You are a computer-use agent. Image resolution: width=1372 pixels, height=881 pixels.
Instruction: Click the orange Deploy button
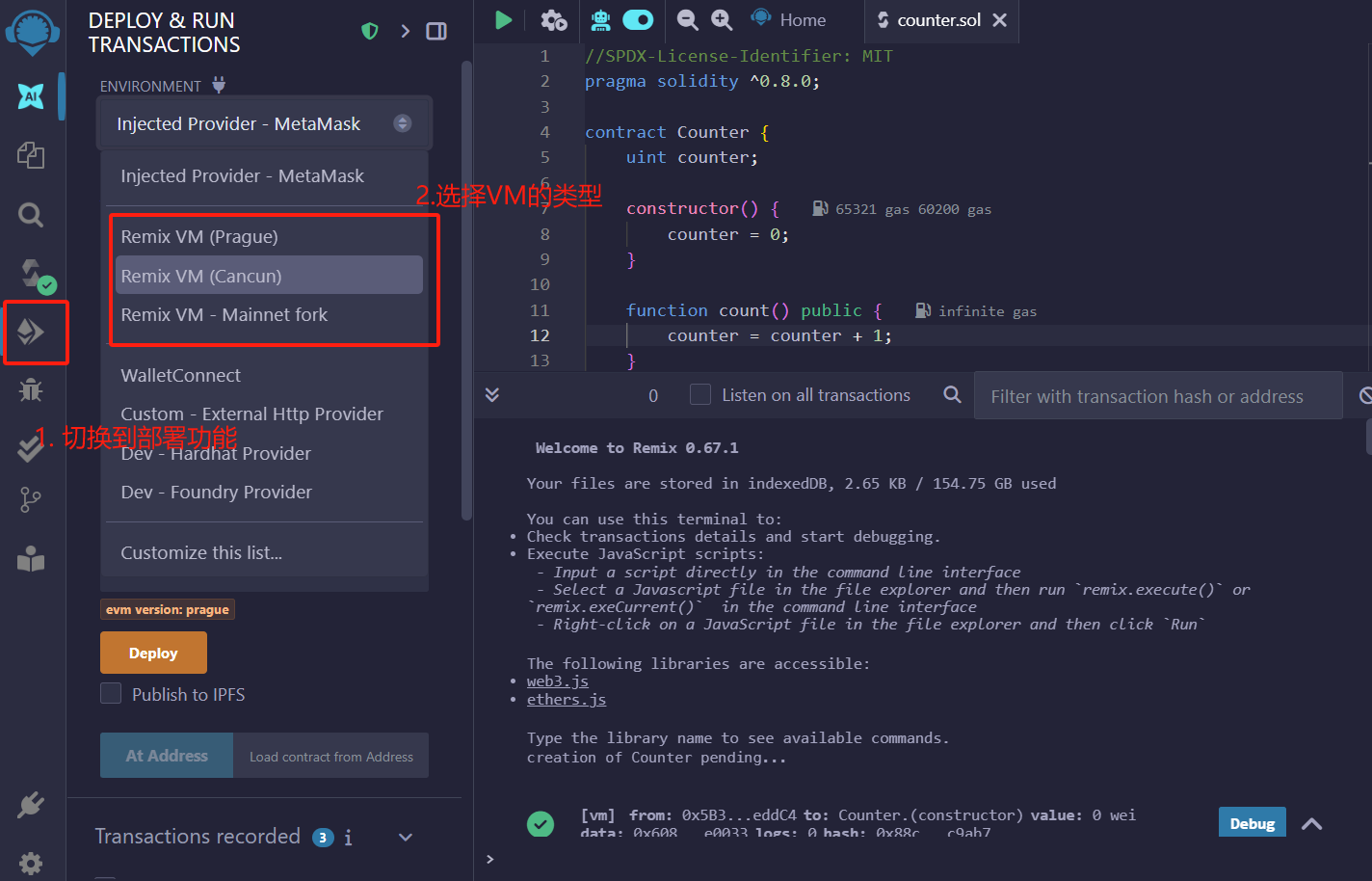[153, 653]
